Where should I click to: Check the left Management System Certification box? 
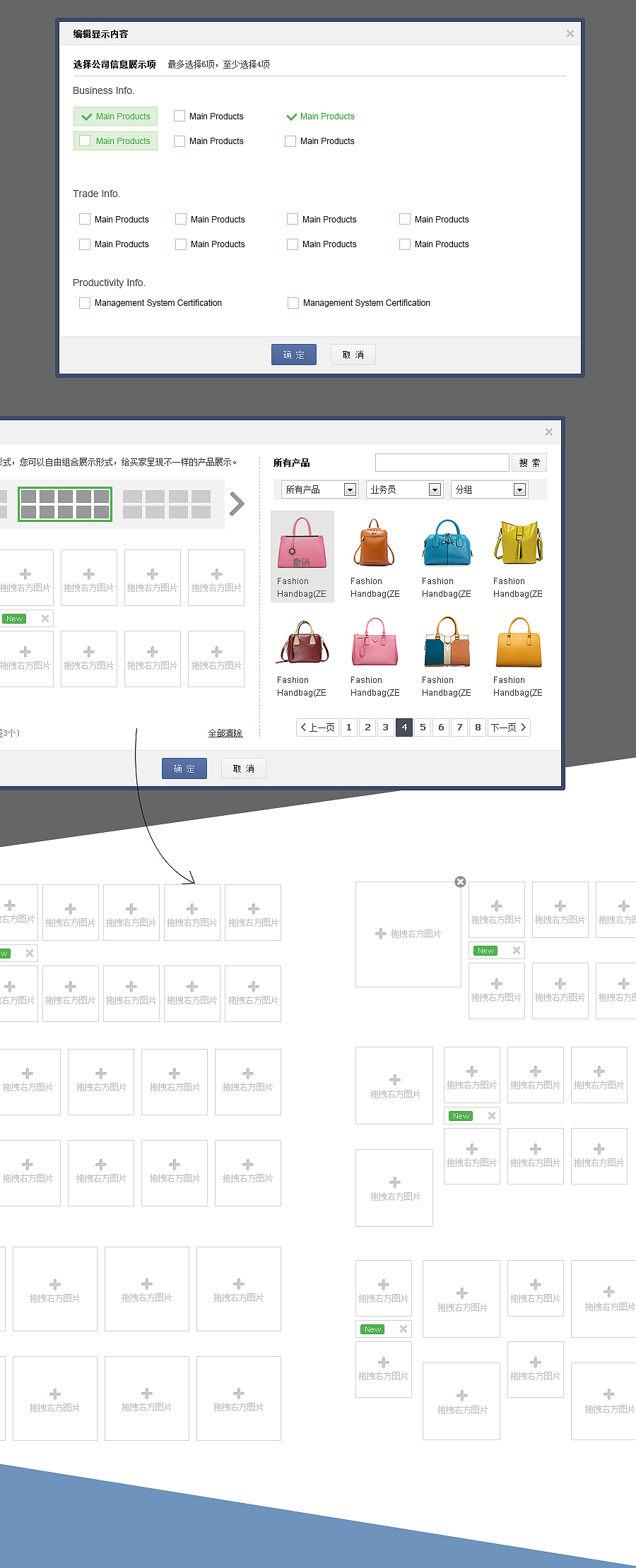pyautogui.click(x=85, y=303)
